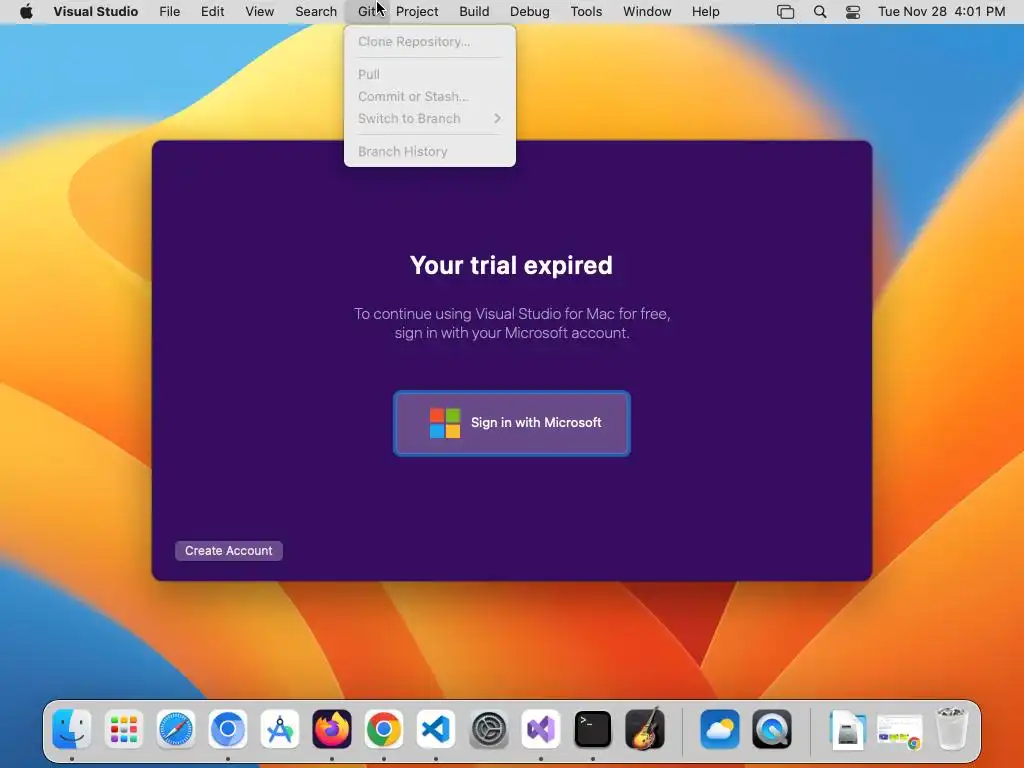
Task: Open the Edit menu
Action: (212, 11)
